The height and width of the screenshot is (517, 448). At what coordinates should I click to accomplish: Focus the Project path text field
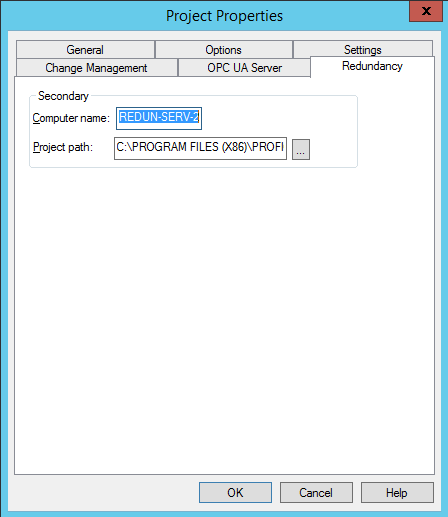pos(200,148)
